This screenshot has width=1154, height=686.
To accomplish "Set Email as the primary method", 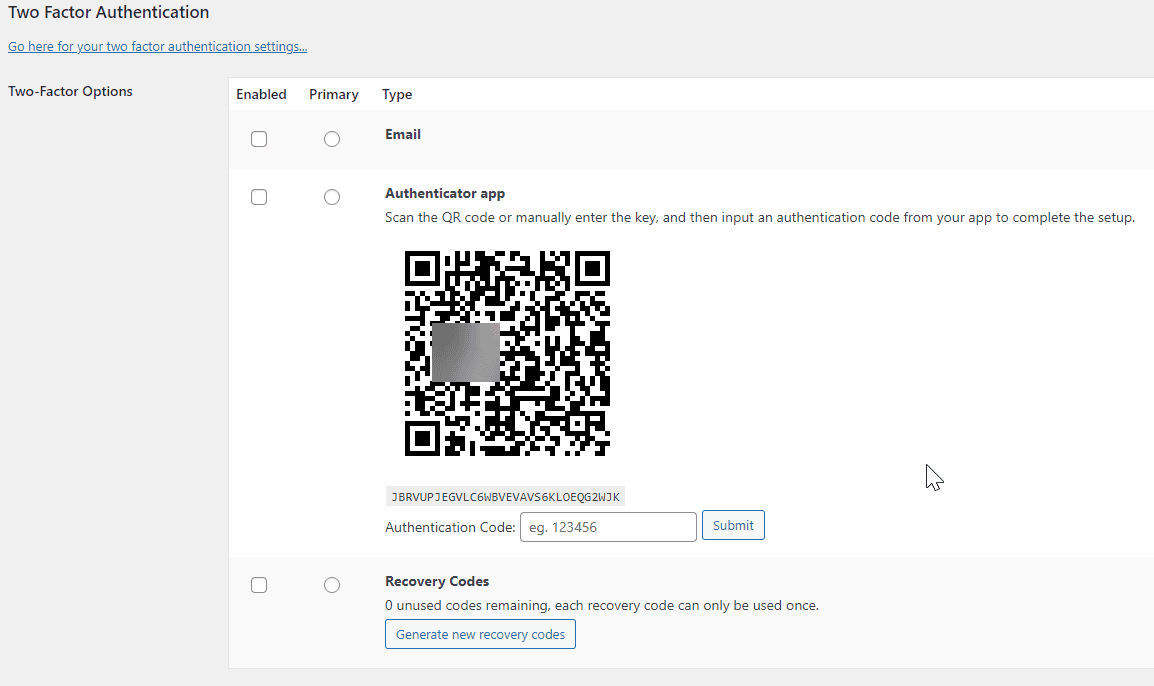I will [x=332, y=139].
